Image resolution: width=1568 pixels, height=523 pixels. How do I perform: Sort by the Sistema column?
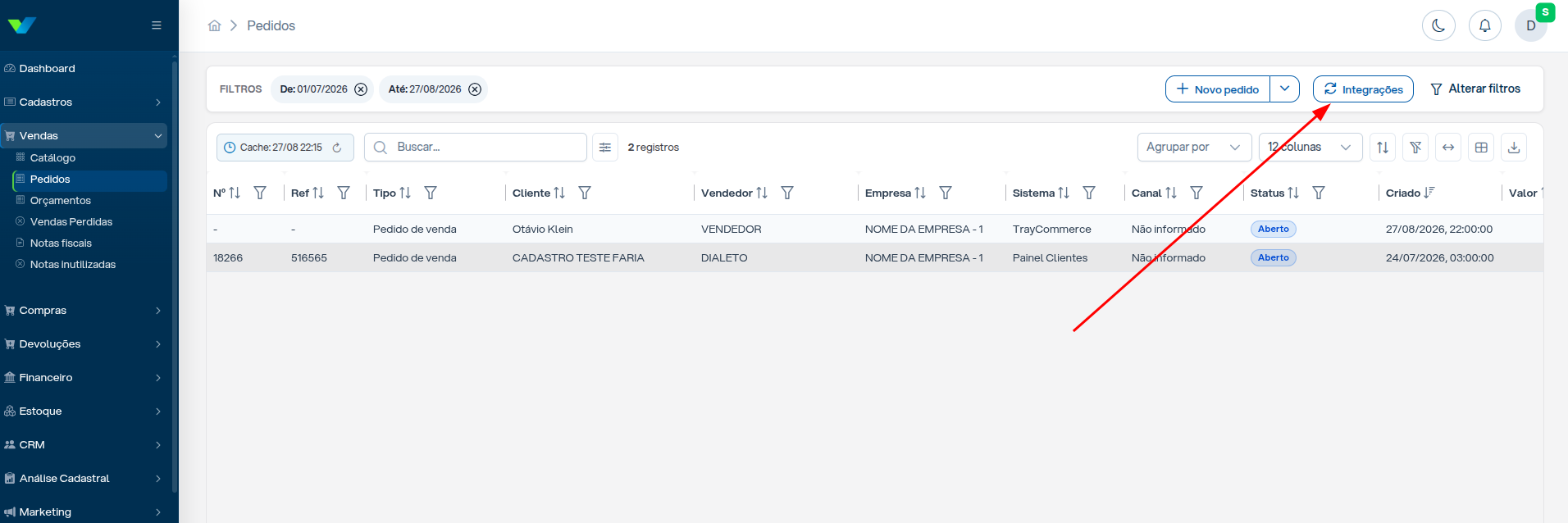click(1064, 193)
